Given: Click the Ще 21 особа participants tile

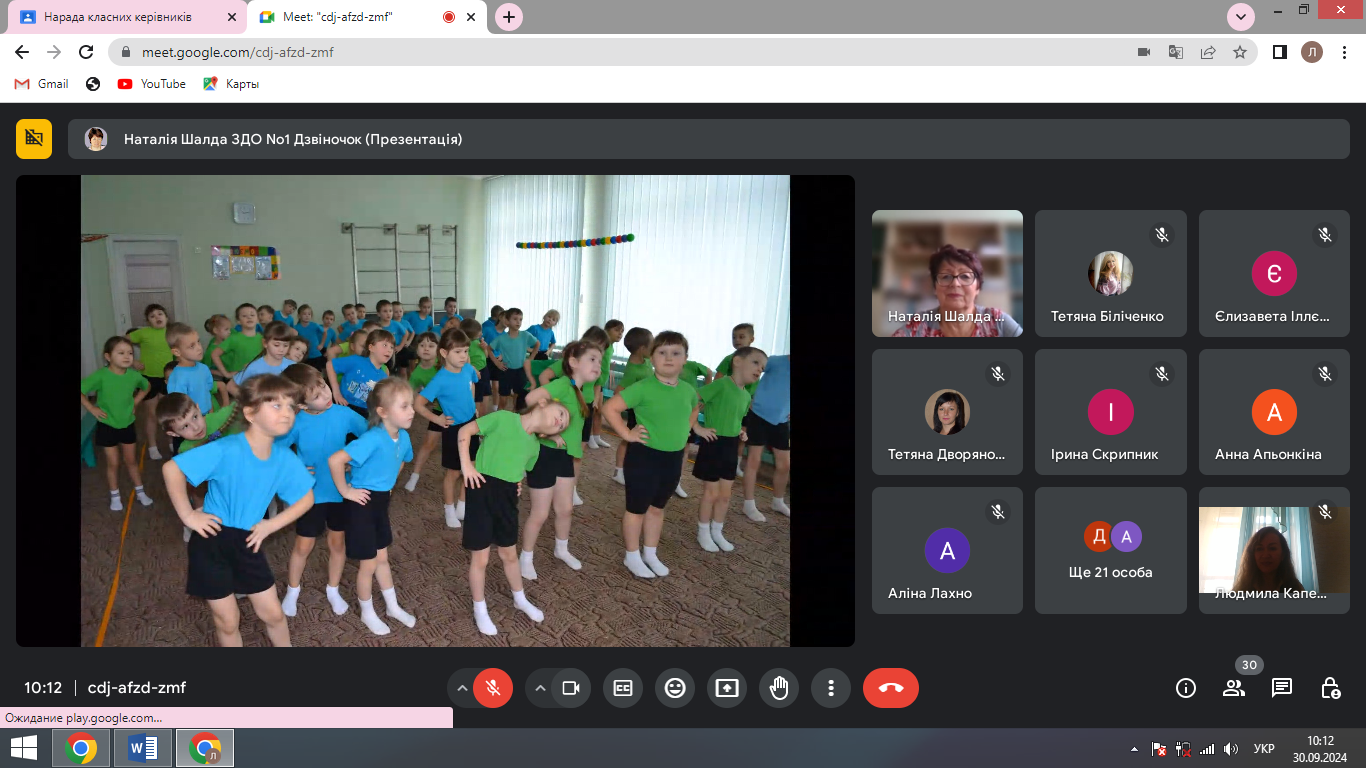Looking at the screenshot, I should [x=1110, y=550].
